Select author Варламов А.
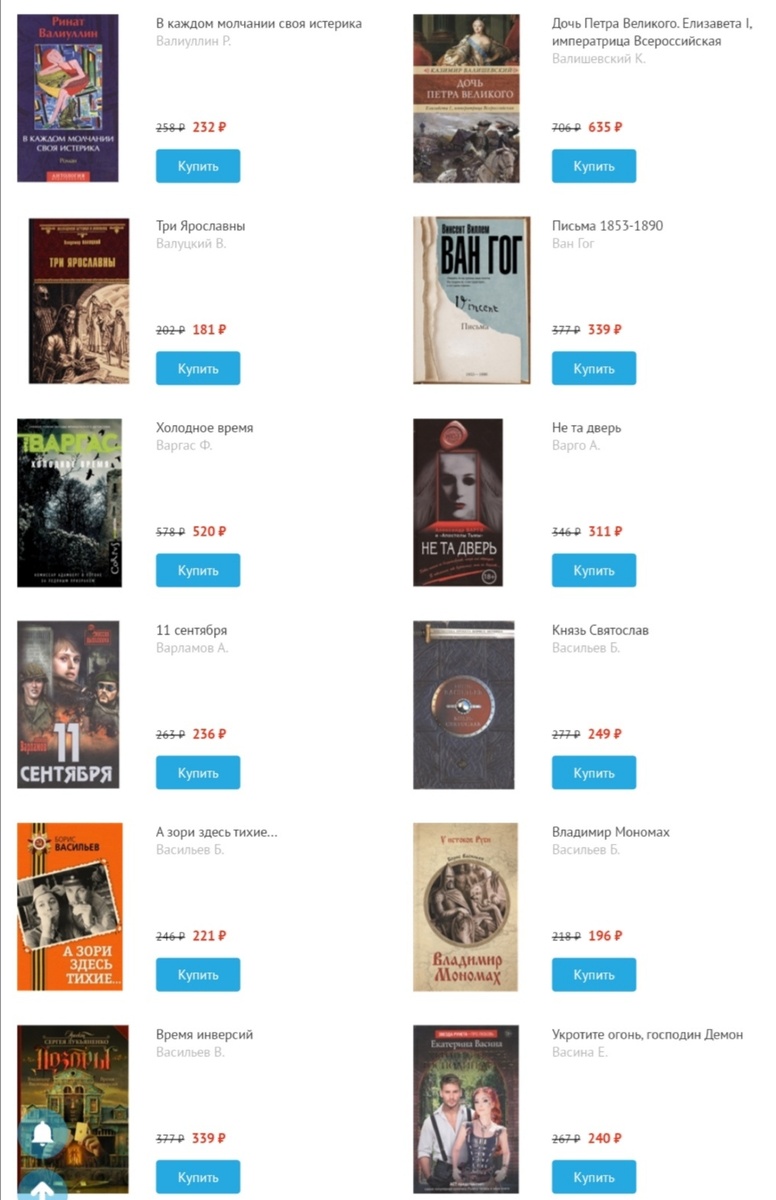The height and width of the screenshot is (1200, 776). [192, 648]
